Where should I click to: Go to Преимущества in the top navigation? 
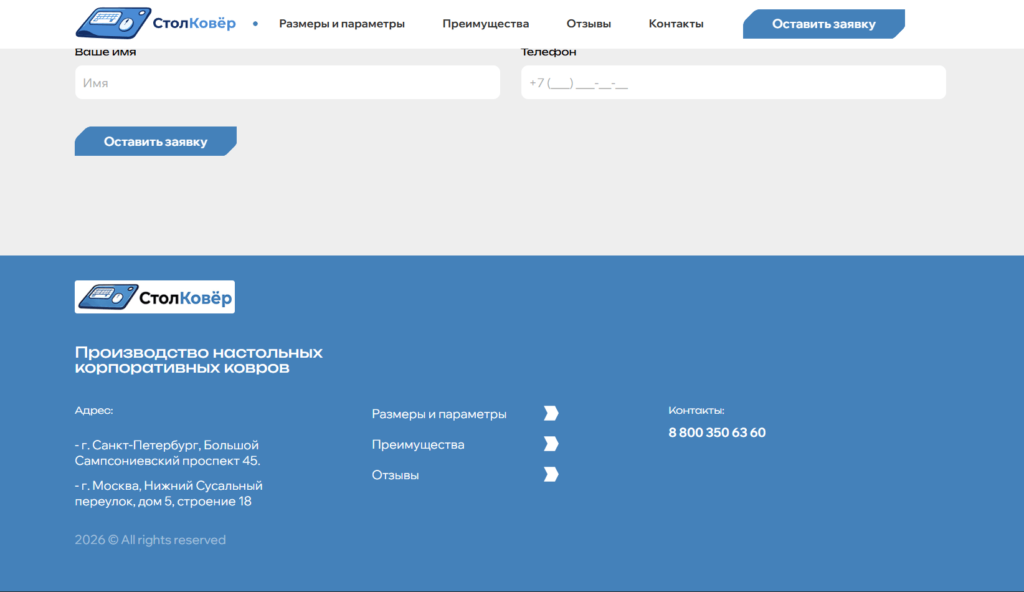pos(485,24)
